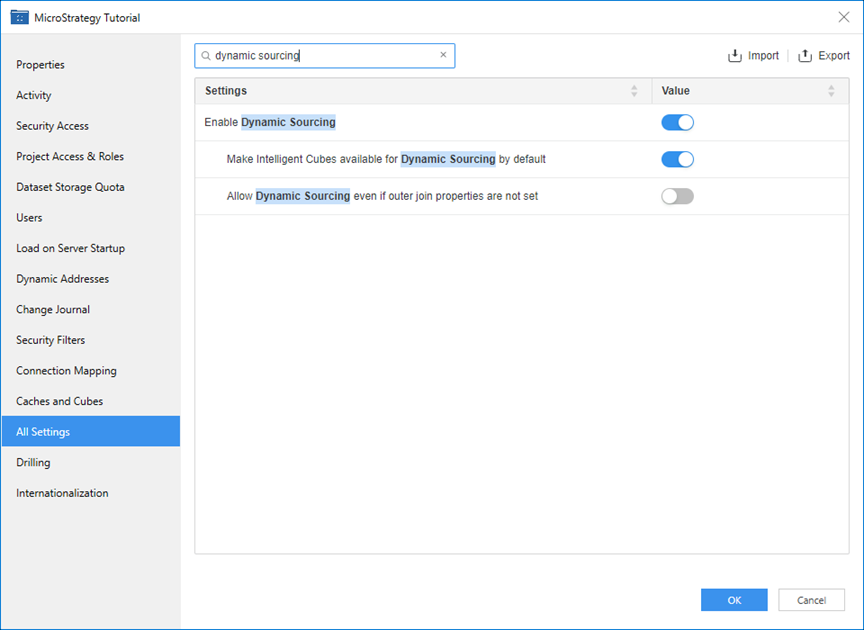Sort by the Value column arrows
This screenshot has width=864, height=630.
[x=831, y=91]
